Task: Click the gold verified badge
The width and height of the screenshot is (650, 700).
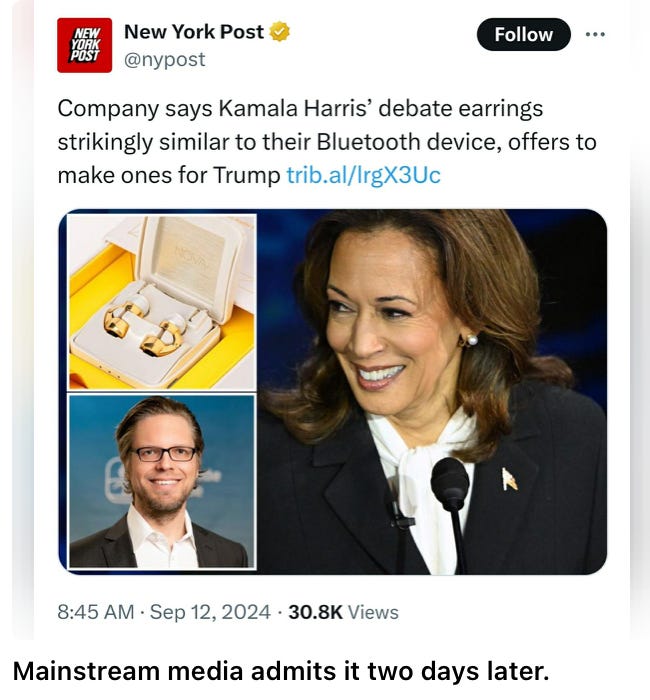Action: click(280, 32)
